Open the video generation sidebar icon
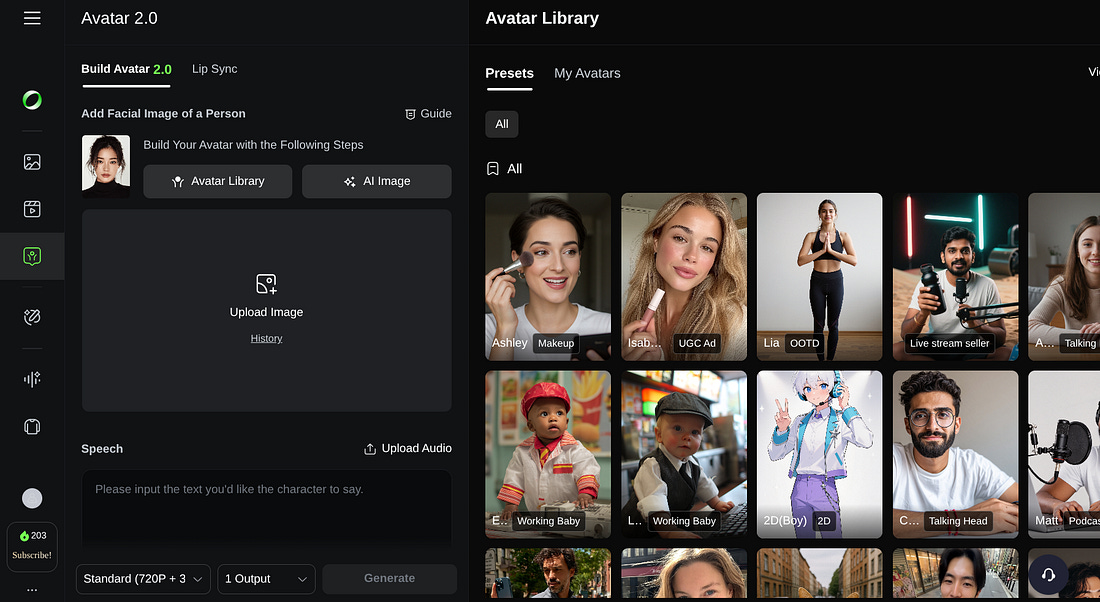 [x=32, y=208]
